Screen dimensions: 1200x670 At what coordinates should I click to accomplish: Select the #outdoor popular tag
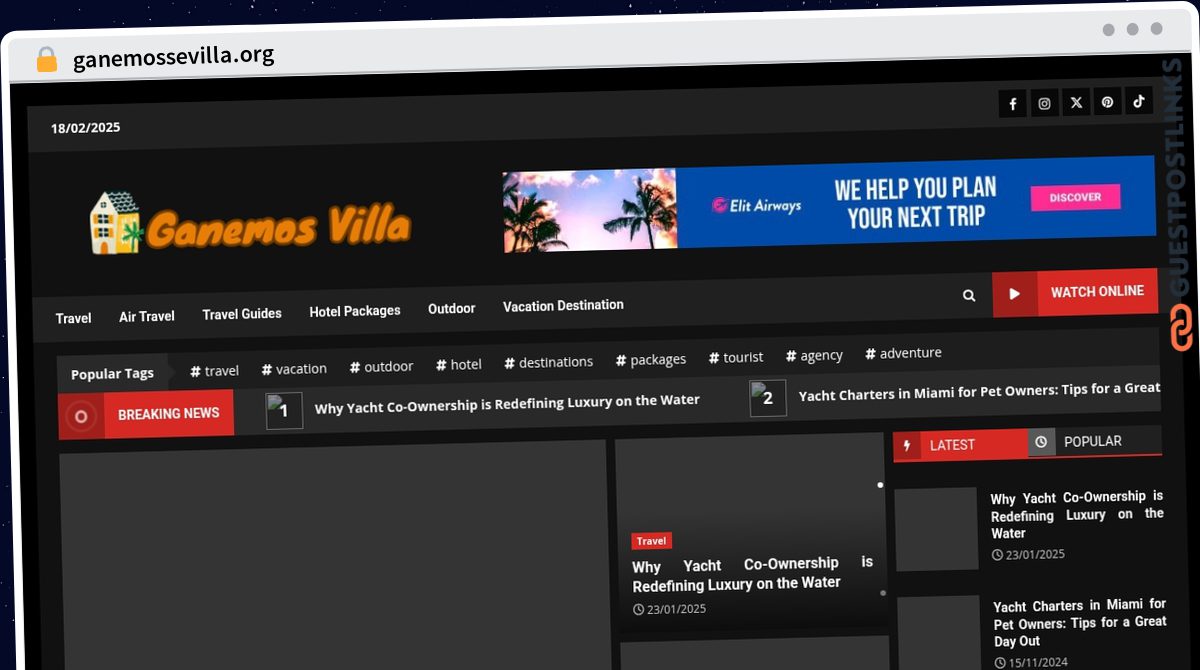tap(381, 367)
